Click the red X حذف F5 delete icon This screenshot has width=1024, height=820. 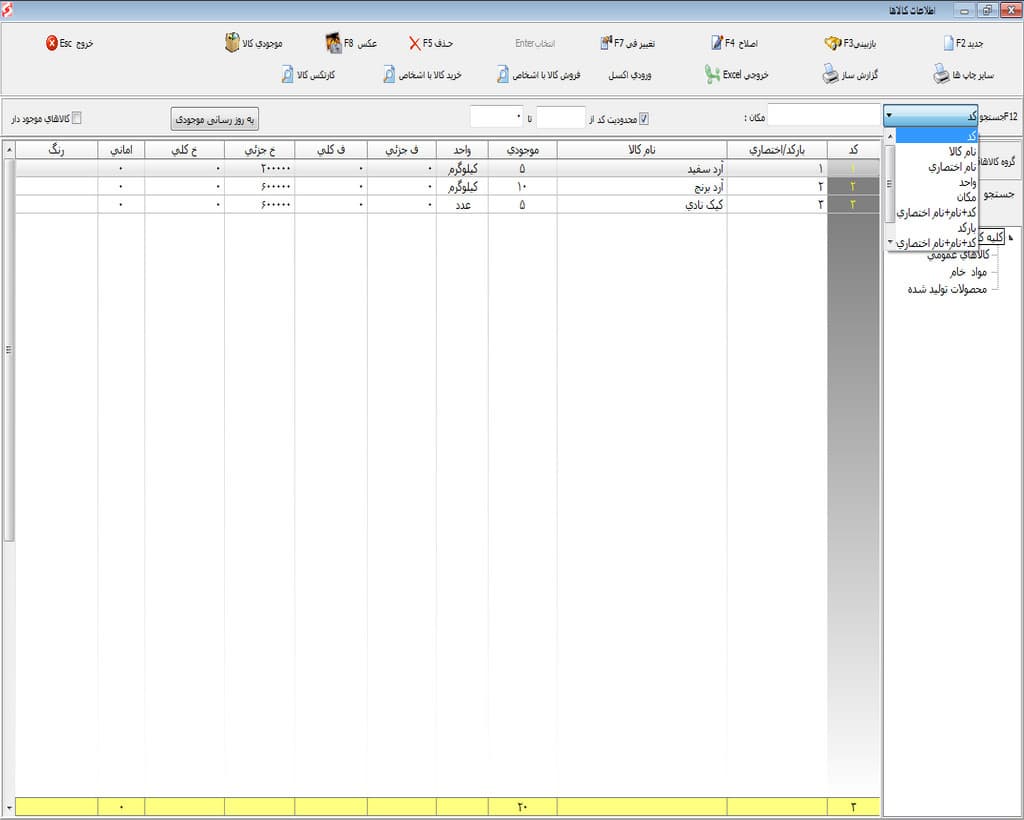click(414, 44)
